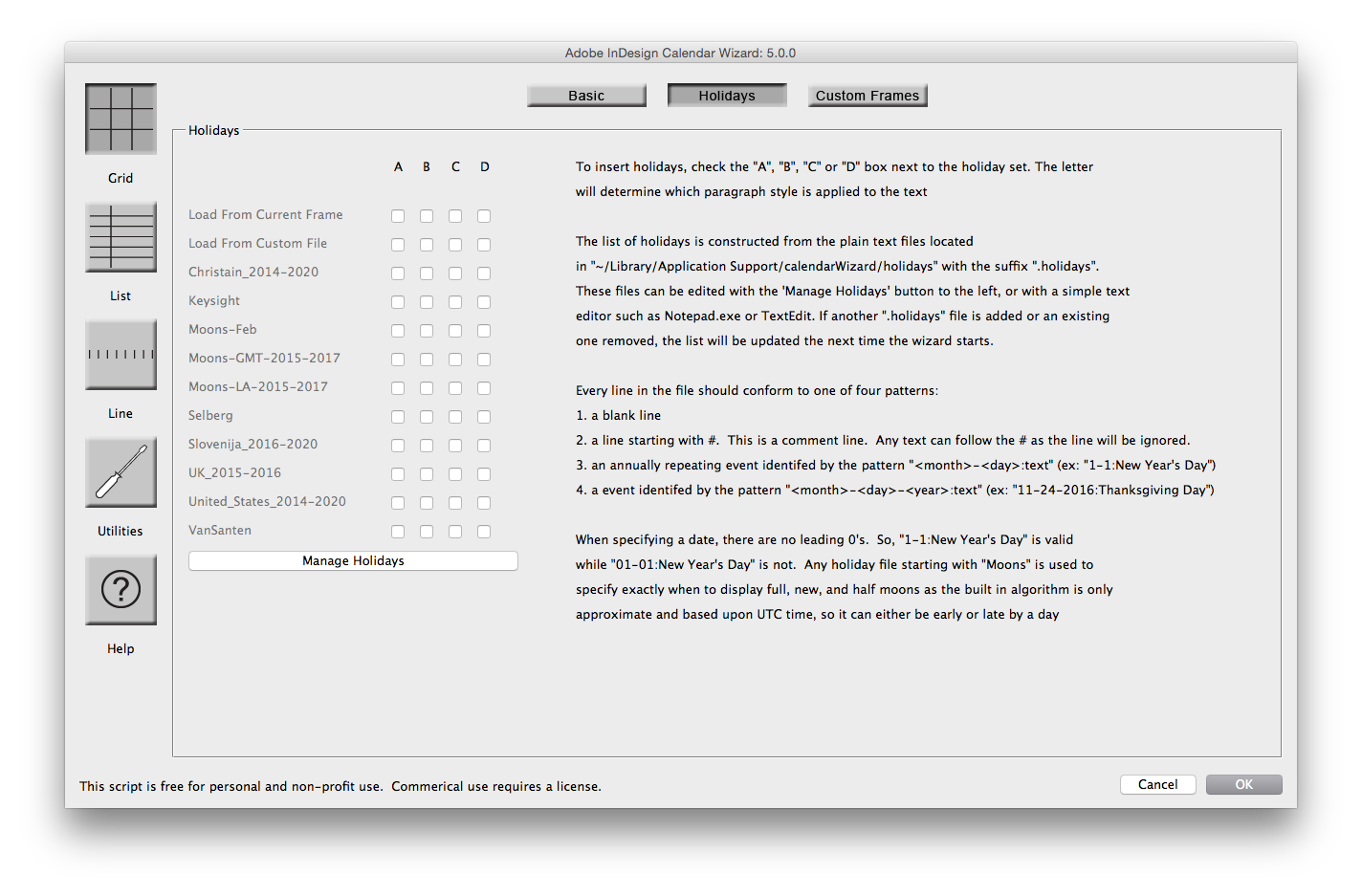
Task: Select the Grid calendar icon
Action: 121,119
